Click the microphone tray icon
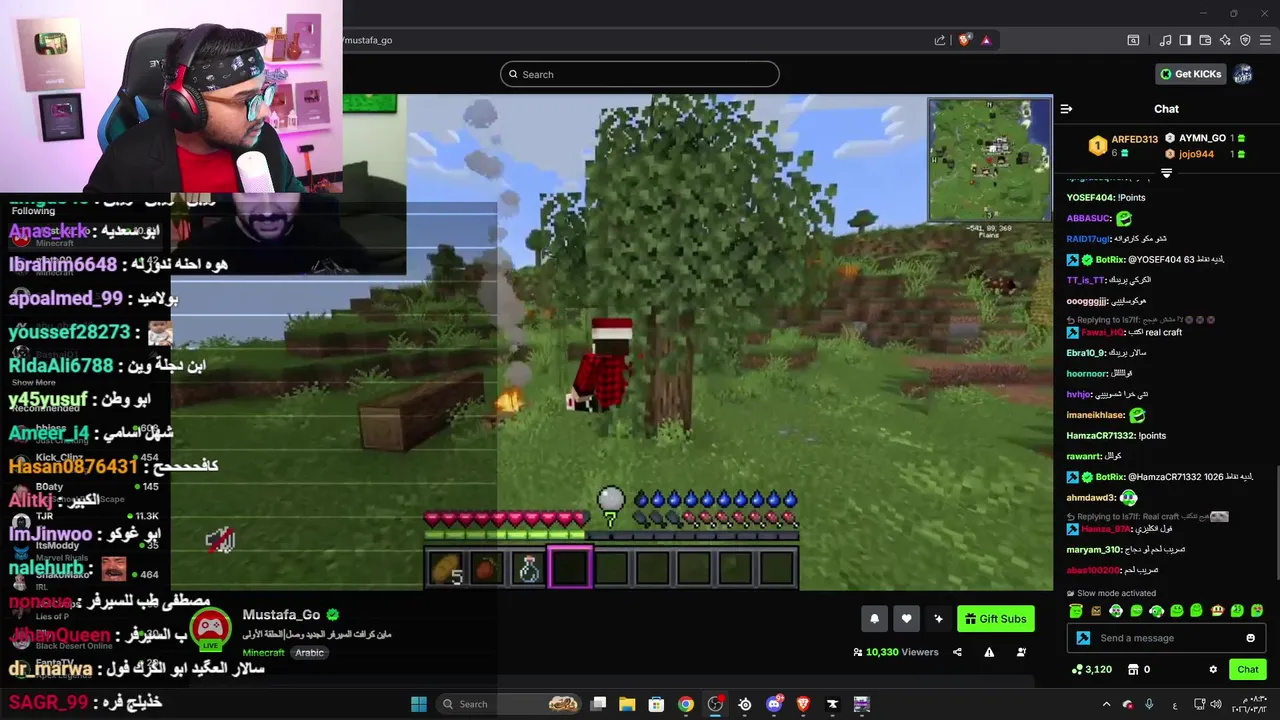 click(1149, 704)
